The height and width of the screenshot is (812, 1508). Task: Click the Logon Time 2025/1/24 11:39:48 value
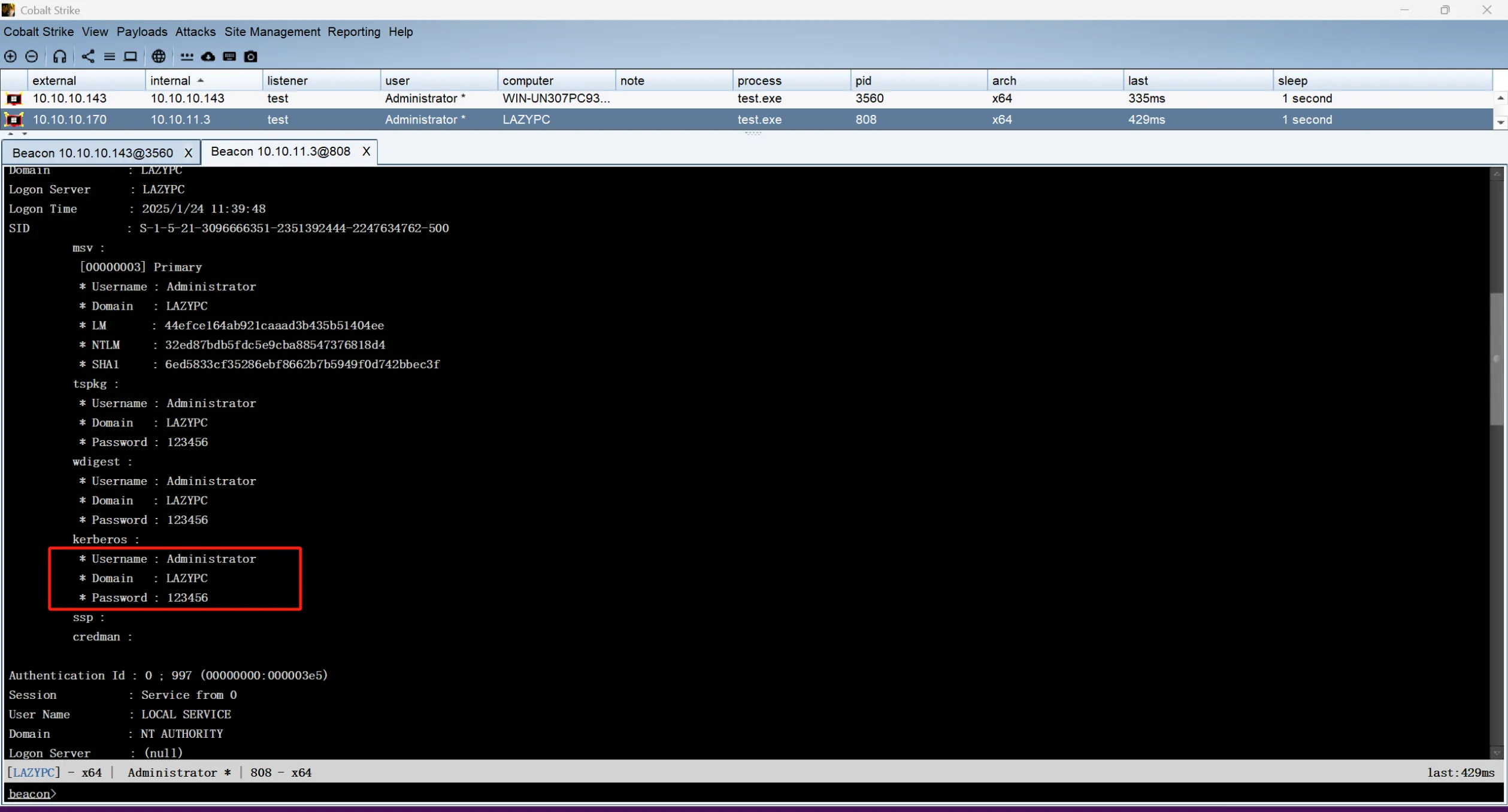coord(204,209)
